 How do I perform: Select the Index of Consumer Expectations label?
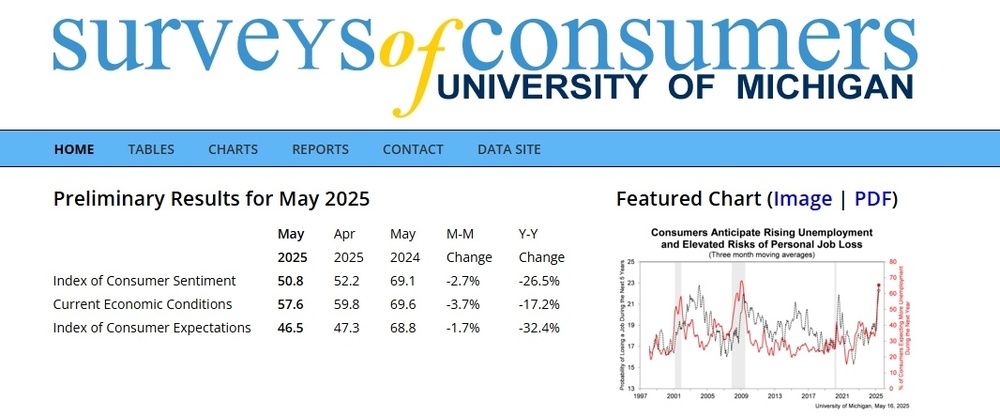point(152,328)
